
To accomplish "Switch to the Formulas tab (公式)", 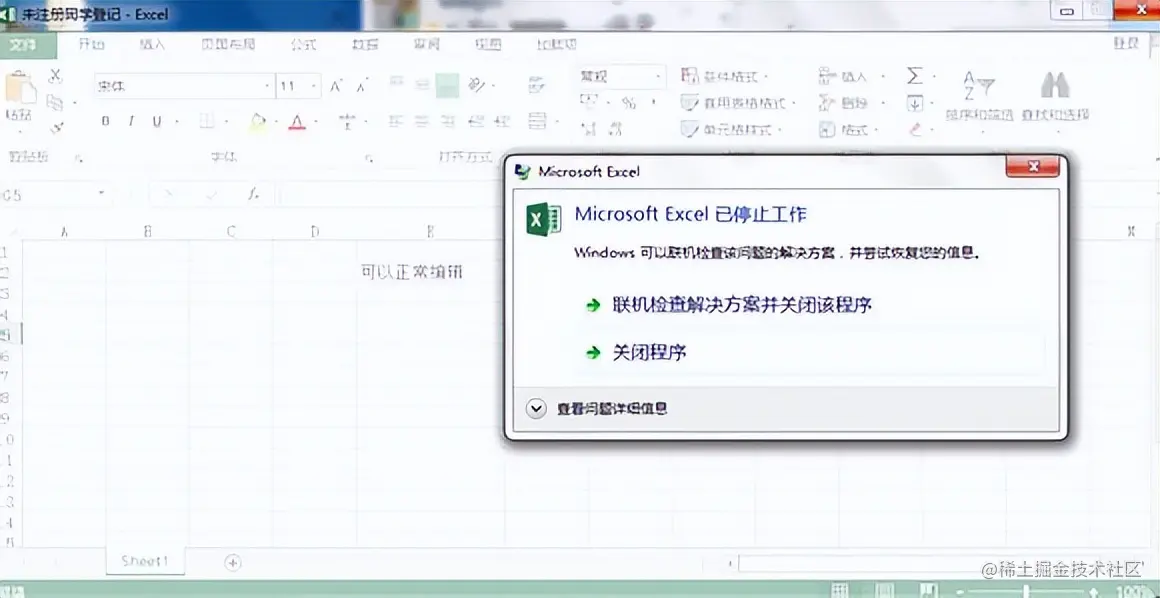I will pos(303,44).
